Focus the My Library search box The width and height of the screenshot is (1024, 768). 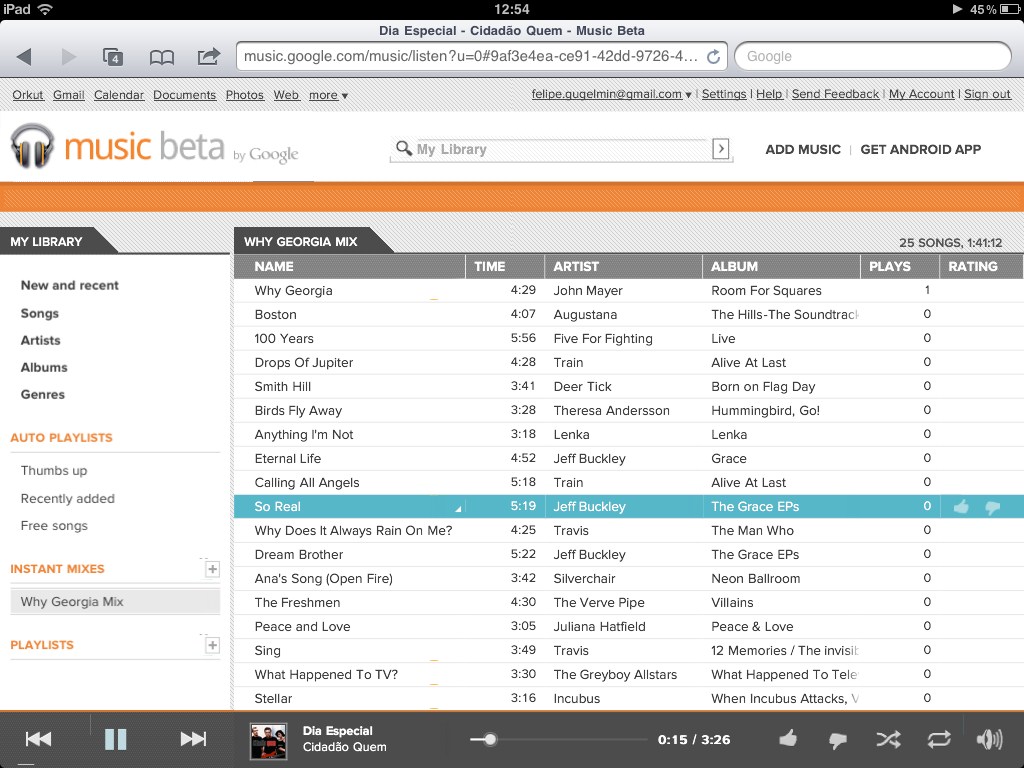point(562,150)
